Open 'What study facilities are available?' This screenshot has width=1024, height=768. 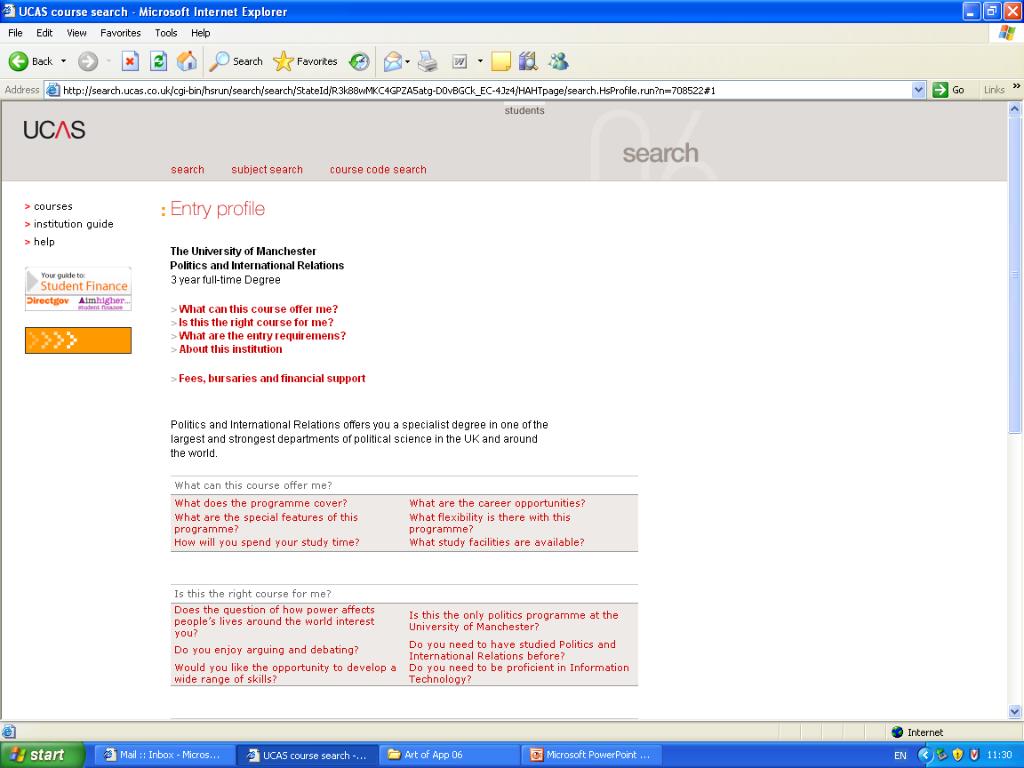tap(497, 543)
